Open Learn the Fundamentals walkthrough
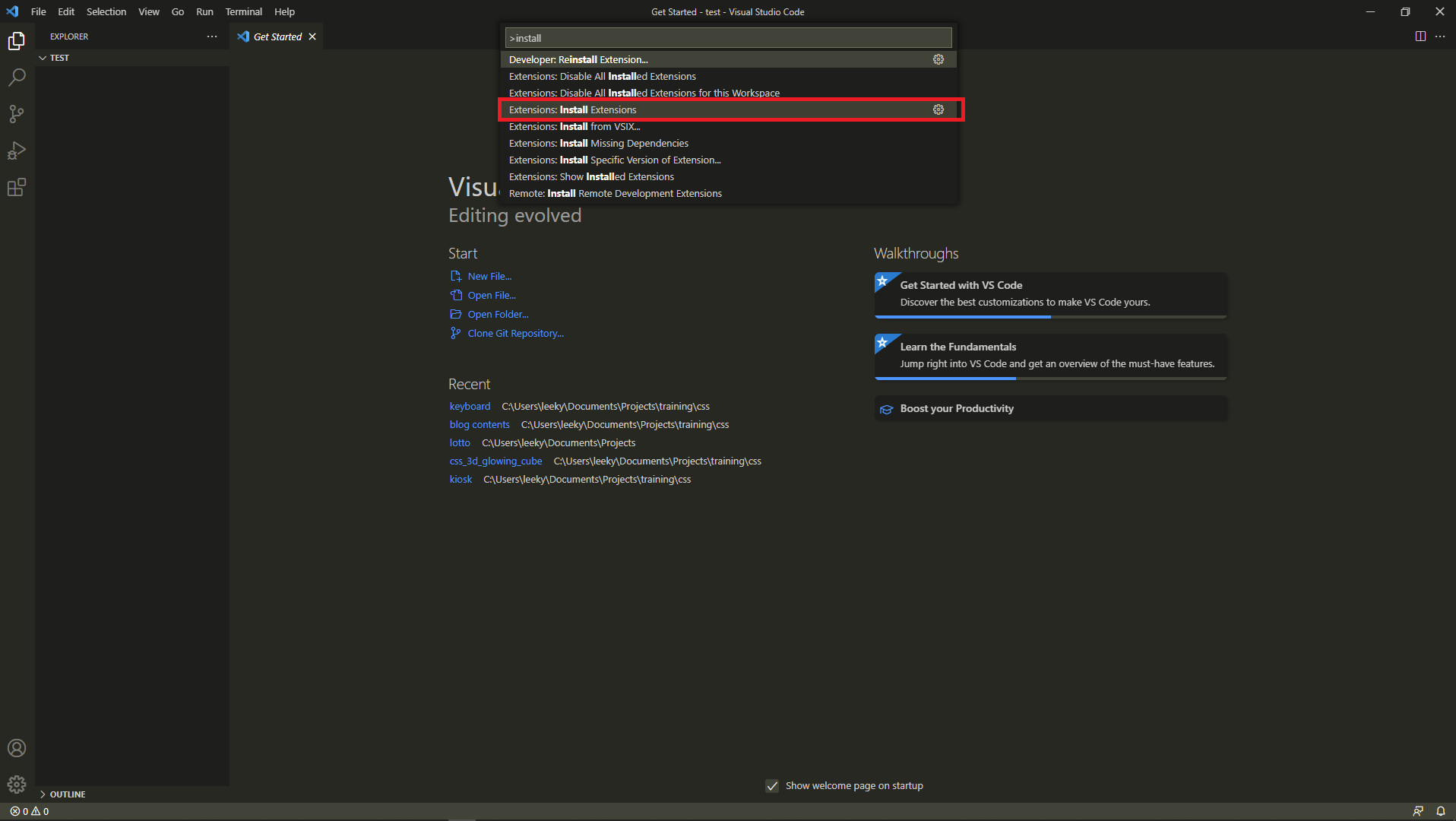 (1051, 357)
